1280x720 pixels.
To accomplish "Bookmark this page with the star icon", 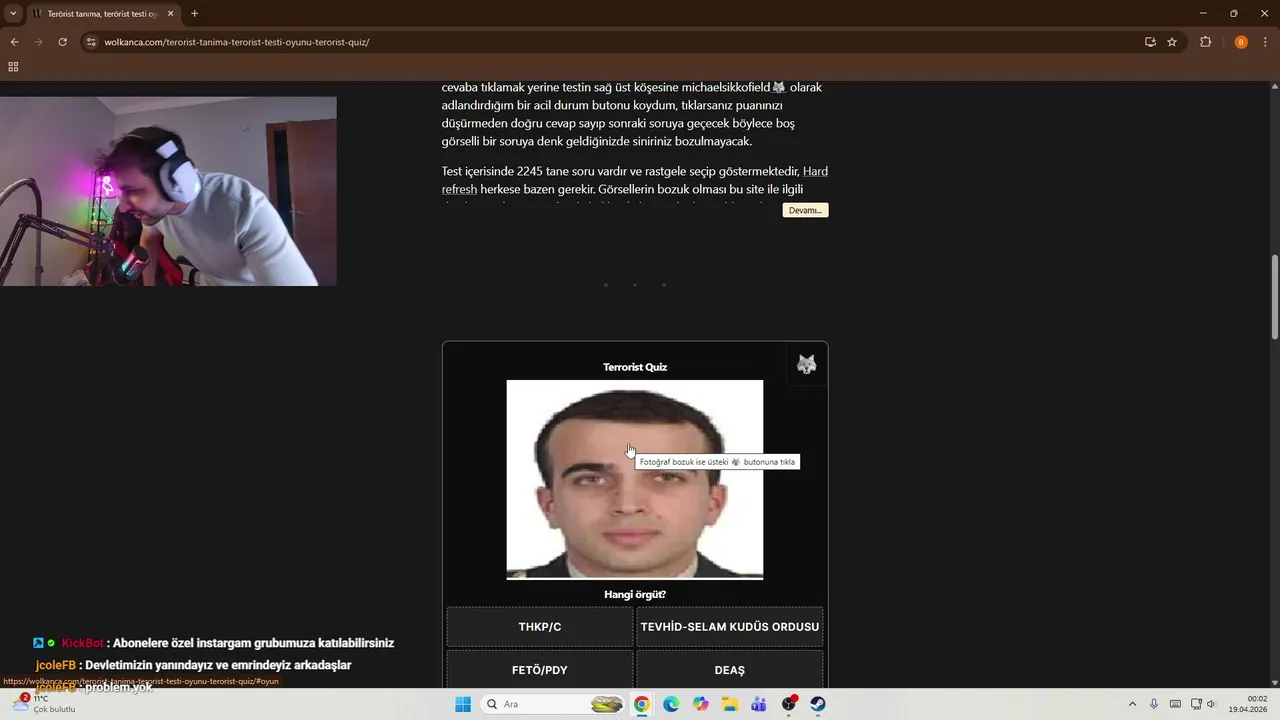I will point(1172,42).
